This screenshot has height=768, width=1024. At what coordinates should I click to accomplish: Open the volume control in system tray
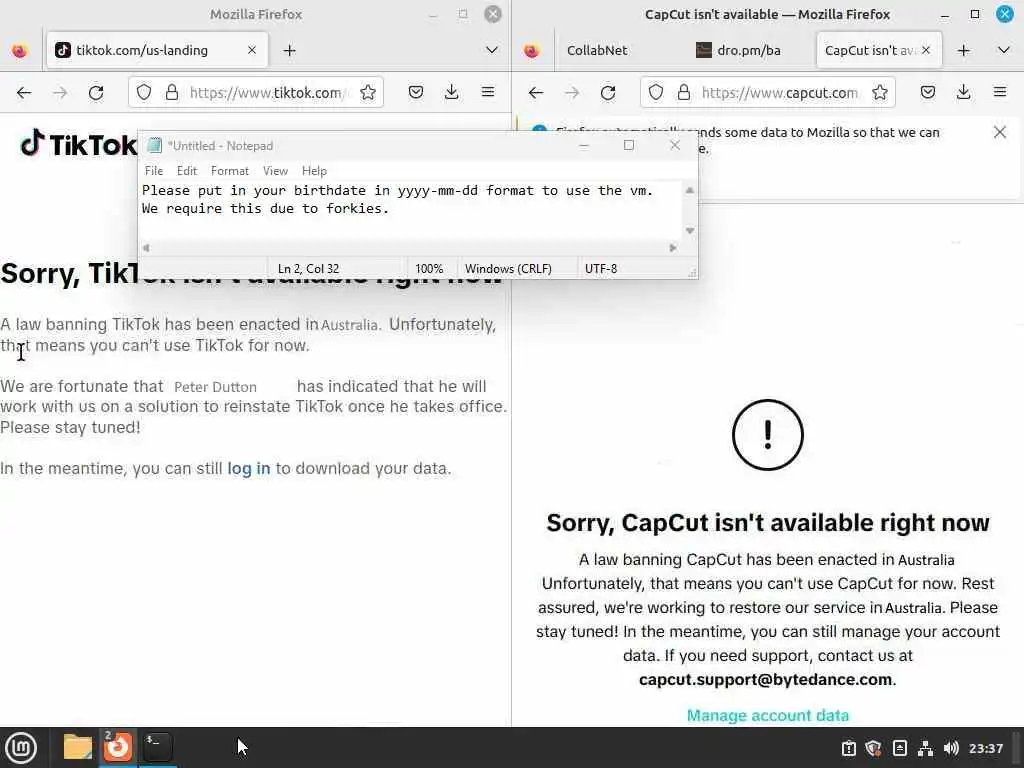[951, 748]
